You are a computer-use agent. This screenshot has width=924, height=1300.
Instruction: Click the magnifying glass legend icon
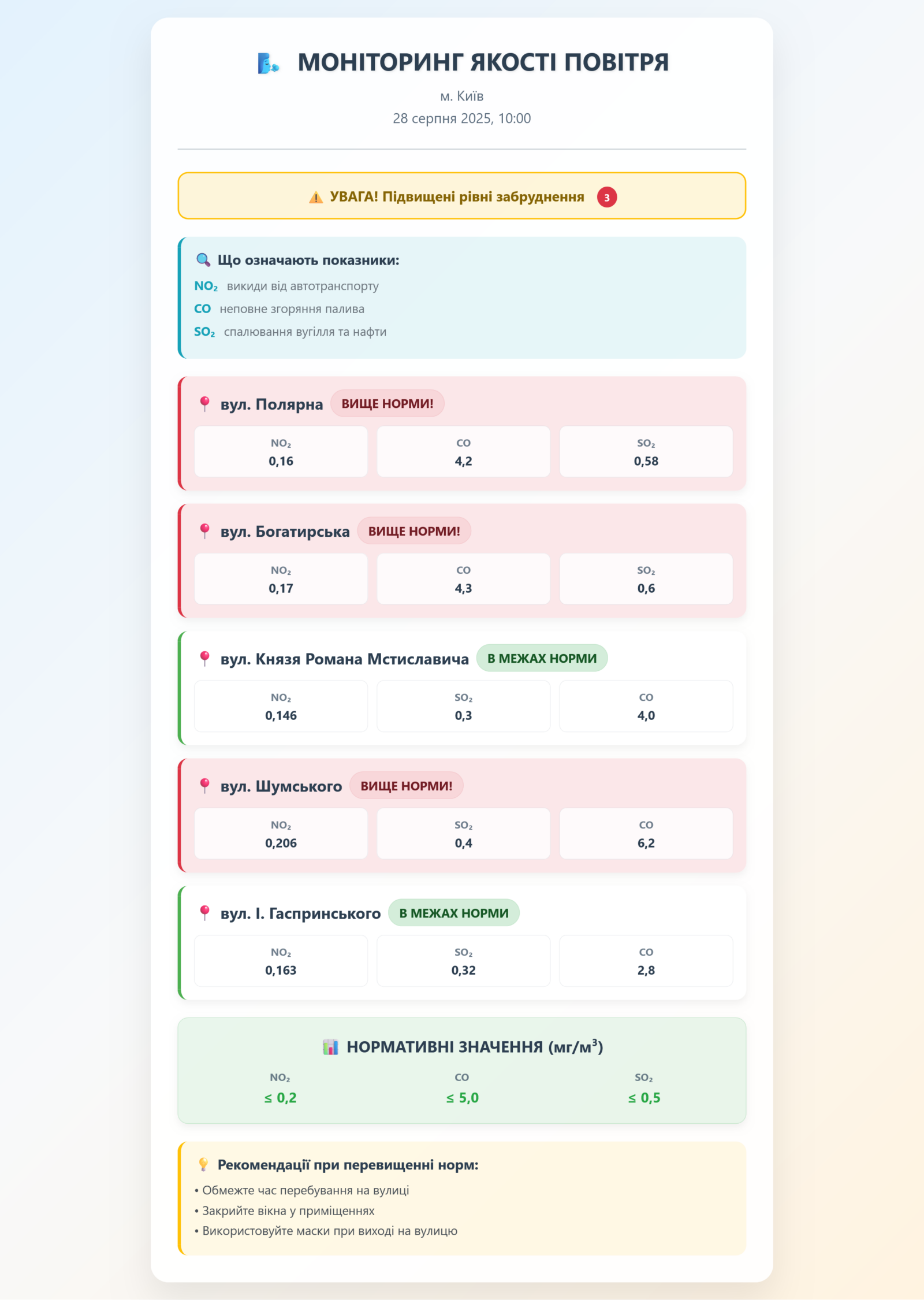click(x=203, y=260)
